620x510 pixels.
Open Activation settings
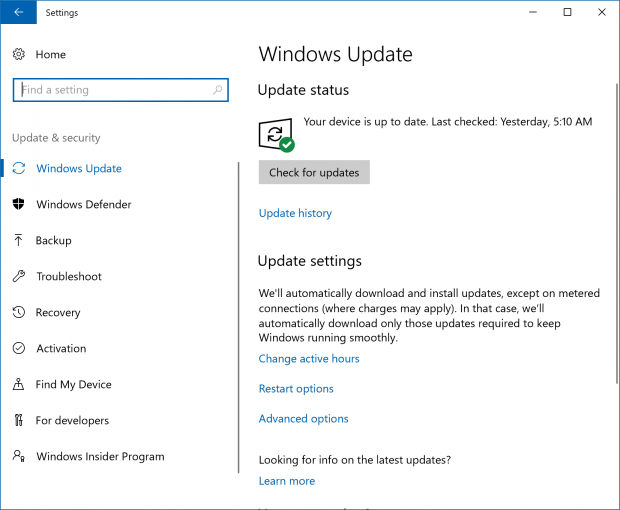[x=61, y=348]
